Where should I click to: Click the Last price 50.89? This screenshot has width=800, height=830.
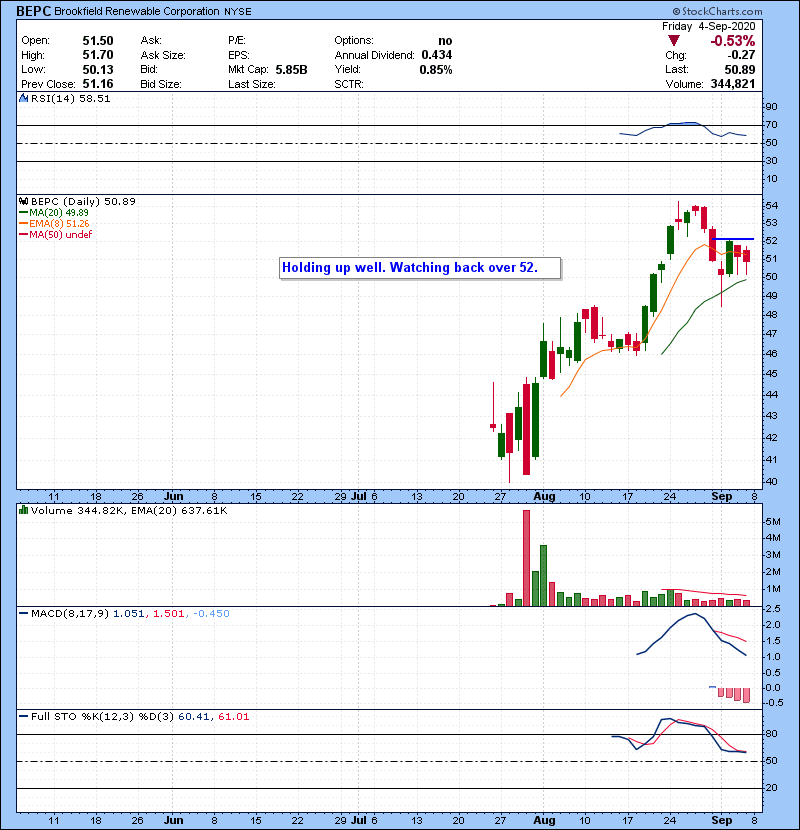(740, 69)
